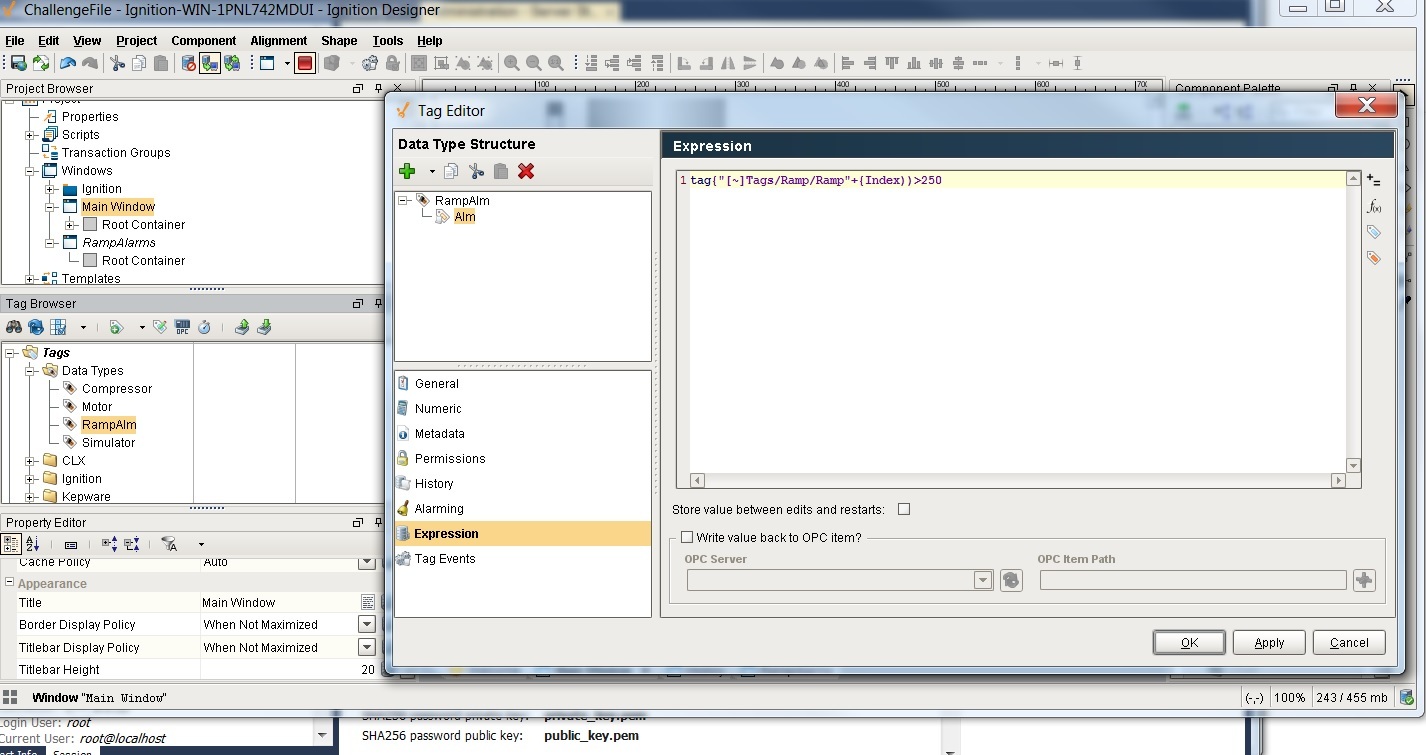Viewport: 1426px width, 755px height.
Task: Collapse the Data Types folder
Action: 30,370
